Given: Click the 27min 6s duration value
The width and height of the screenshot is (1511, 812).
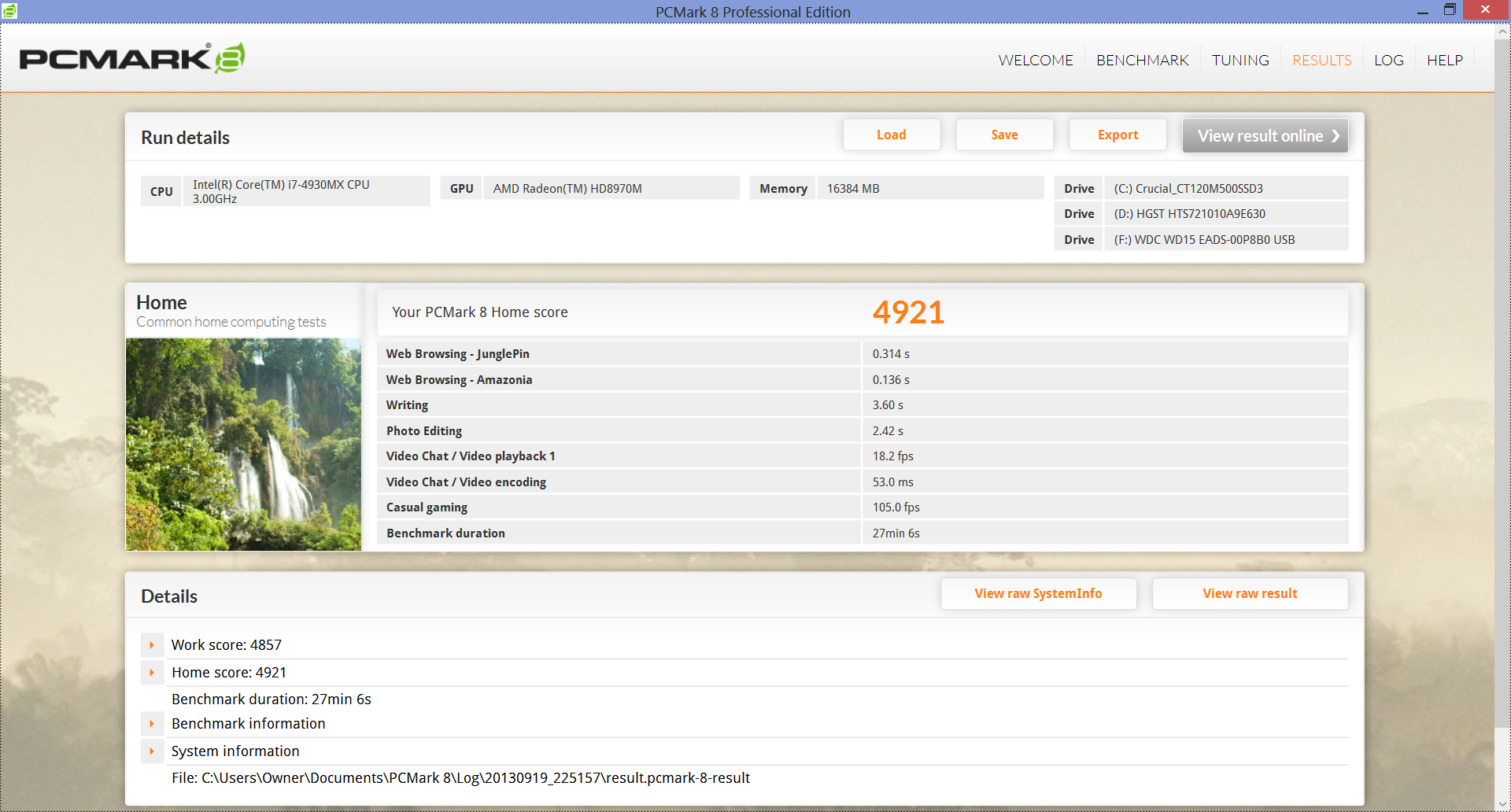Looking at the screenshot, I should click(896, 533).
